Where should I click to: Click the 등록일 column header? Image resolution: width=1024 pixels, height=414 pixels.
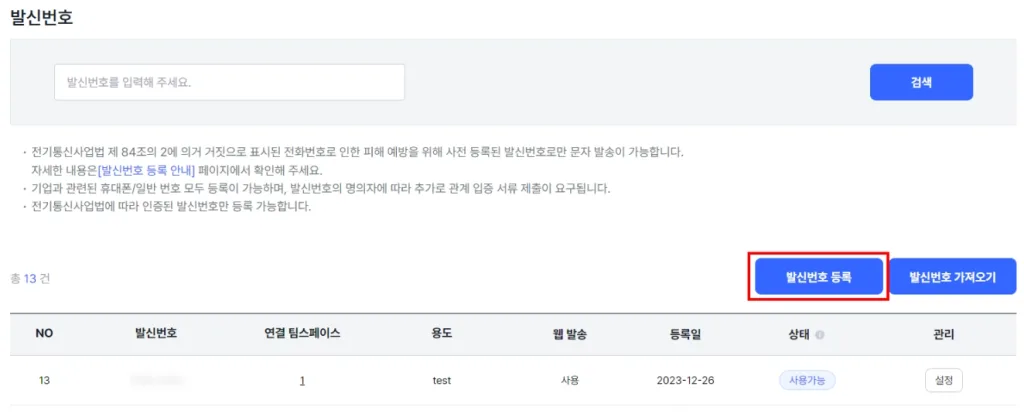(685, 334)
